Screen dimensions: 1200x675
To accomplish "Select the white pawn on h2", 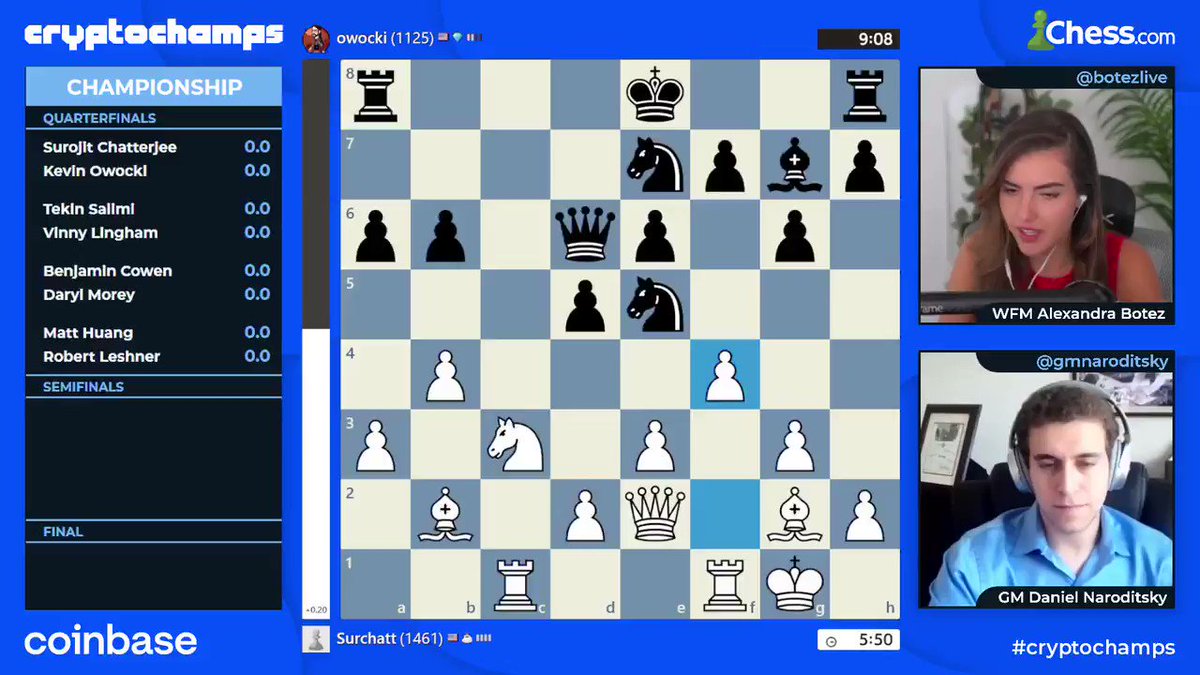I will point(865,515).
